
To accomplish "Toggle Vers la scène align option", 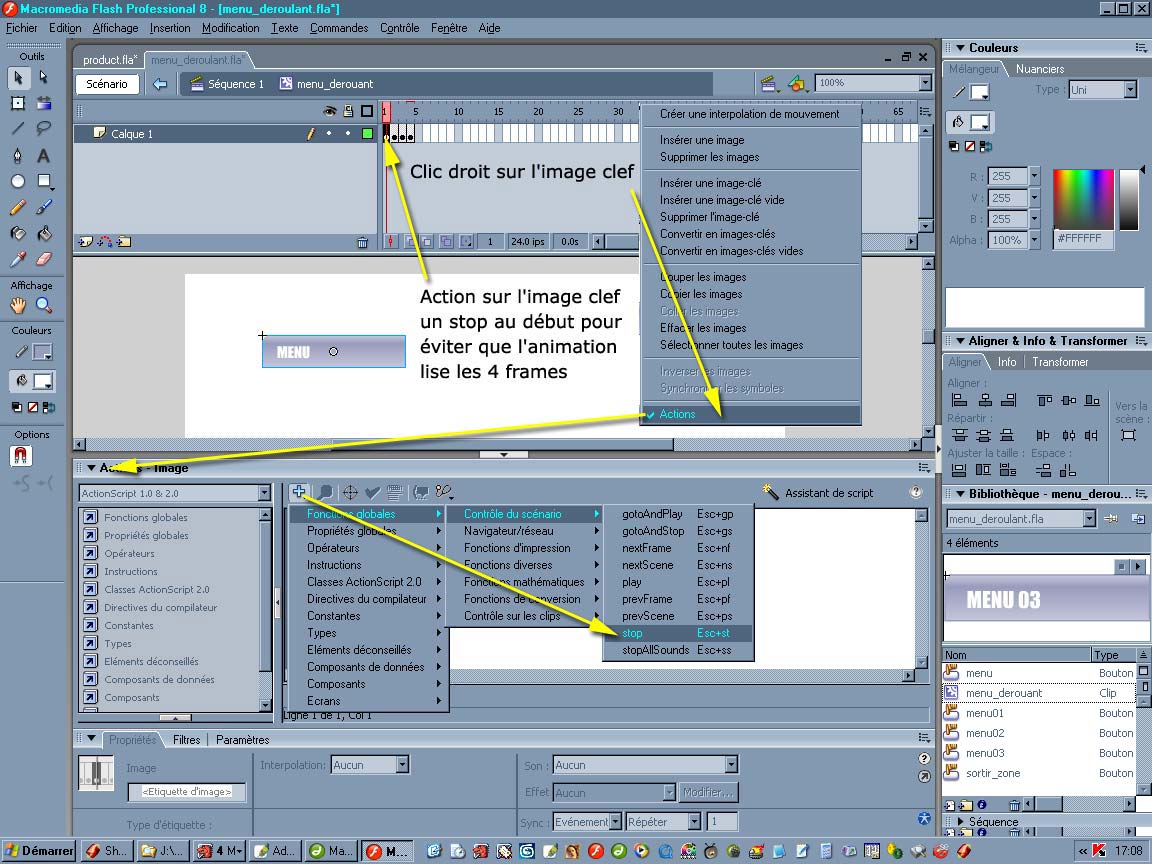I will 1129,435.
